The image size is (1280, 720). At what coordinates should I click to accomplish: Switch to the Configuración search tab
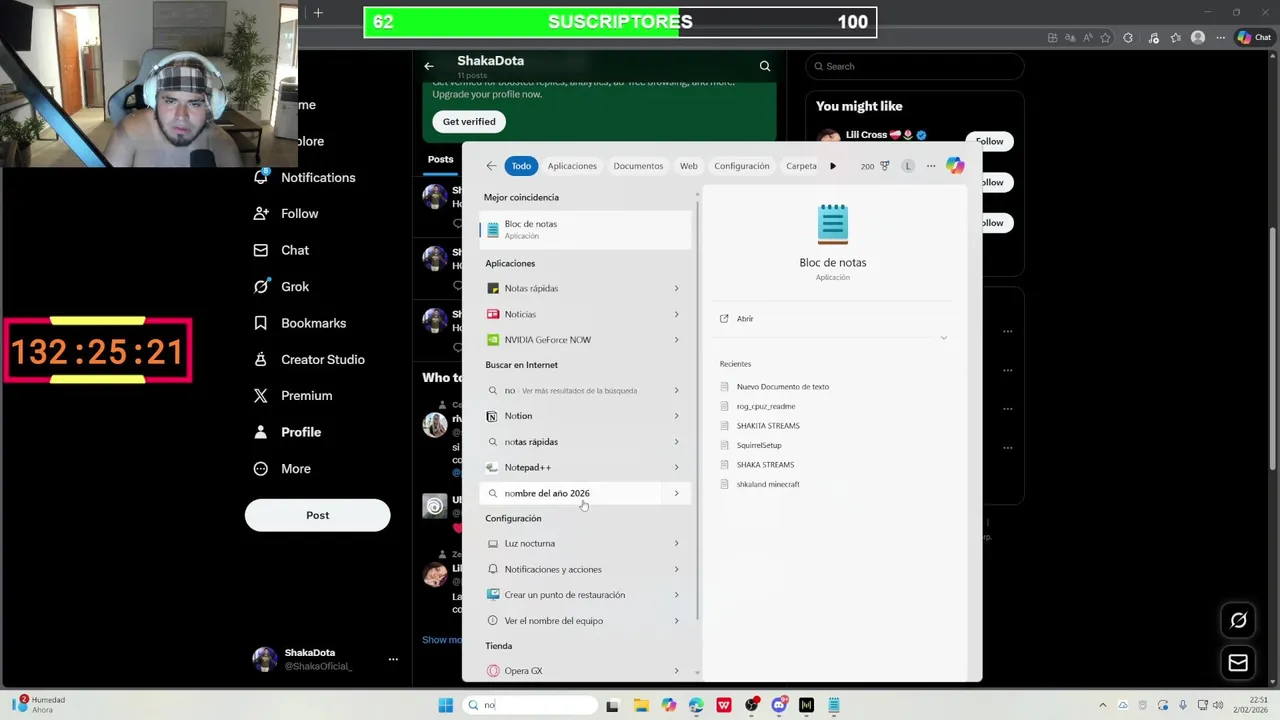coord(742,166)
